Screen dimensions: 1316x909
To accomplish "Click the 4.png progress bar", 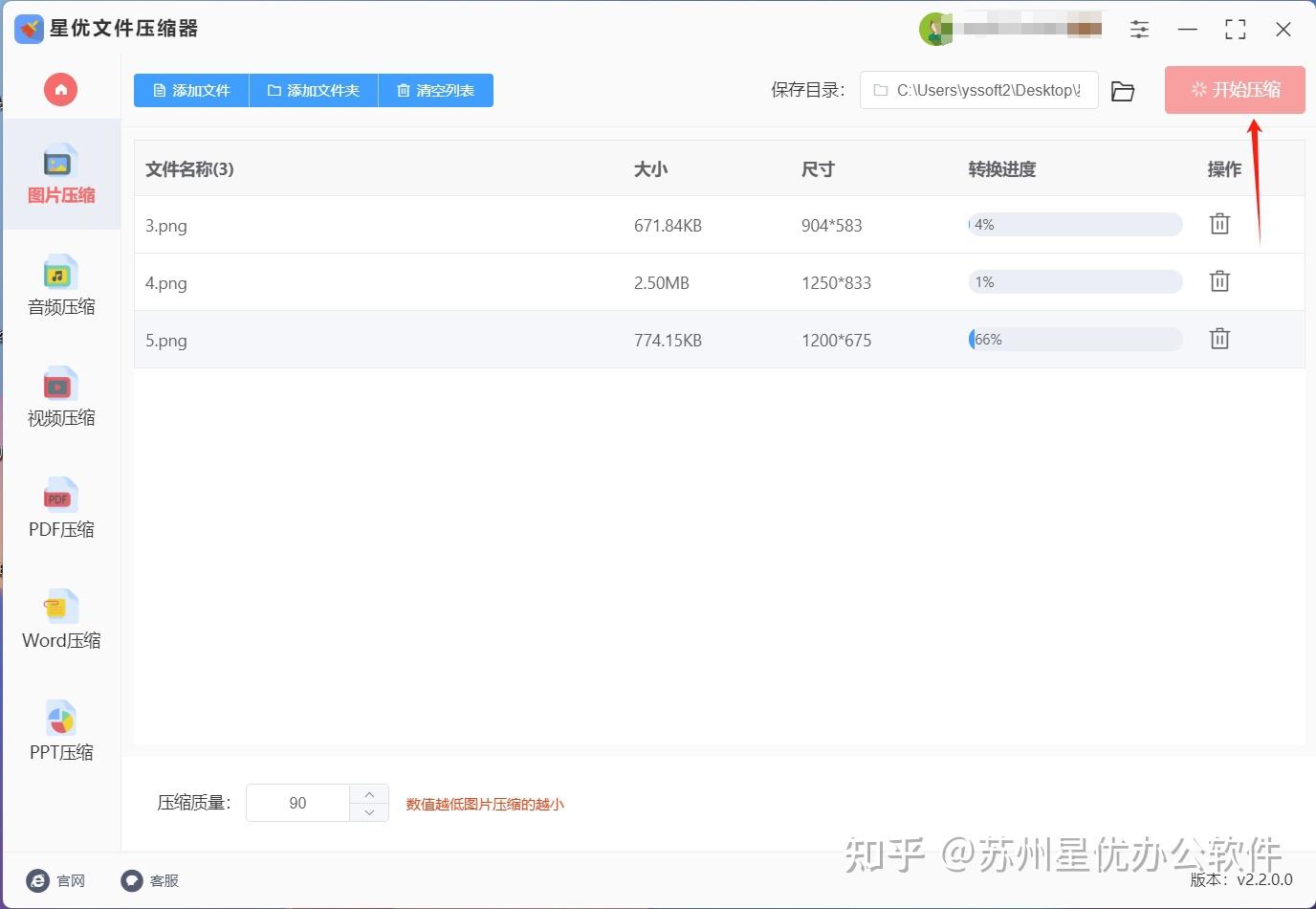I will (1075, 282).
